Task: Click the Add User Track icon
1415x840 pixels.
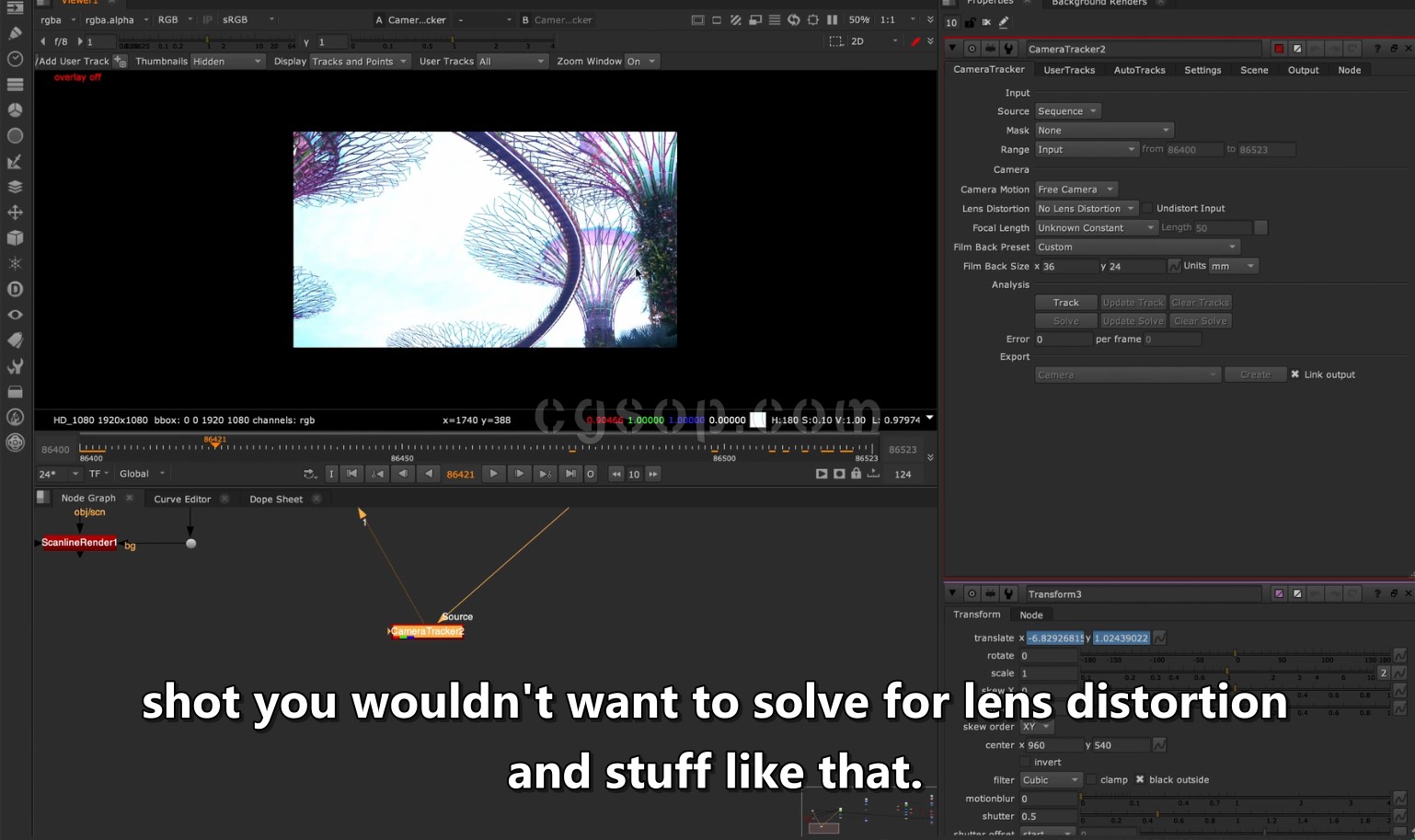Action: (x=120, y=62)
